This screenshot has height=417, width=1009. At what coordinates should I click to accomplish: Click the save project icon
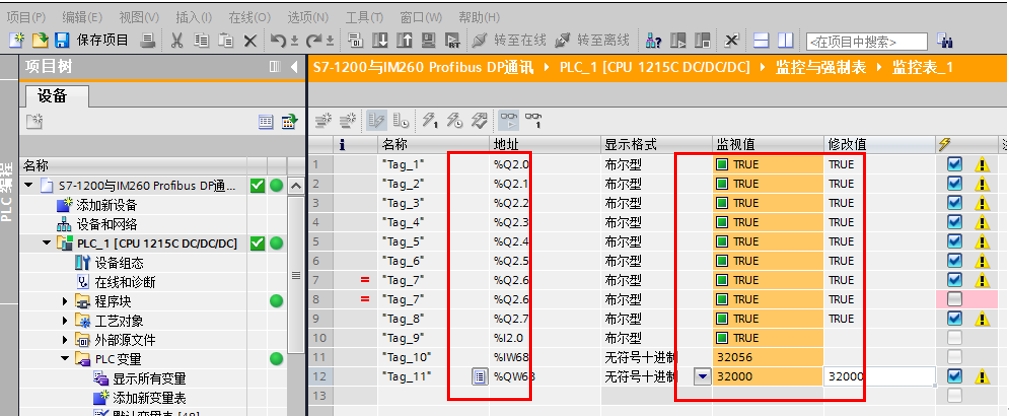coord(61,40)
